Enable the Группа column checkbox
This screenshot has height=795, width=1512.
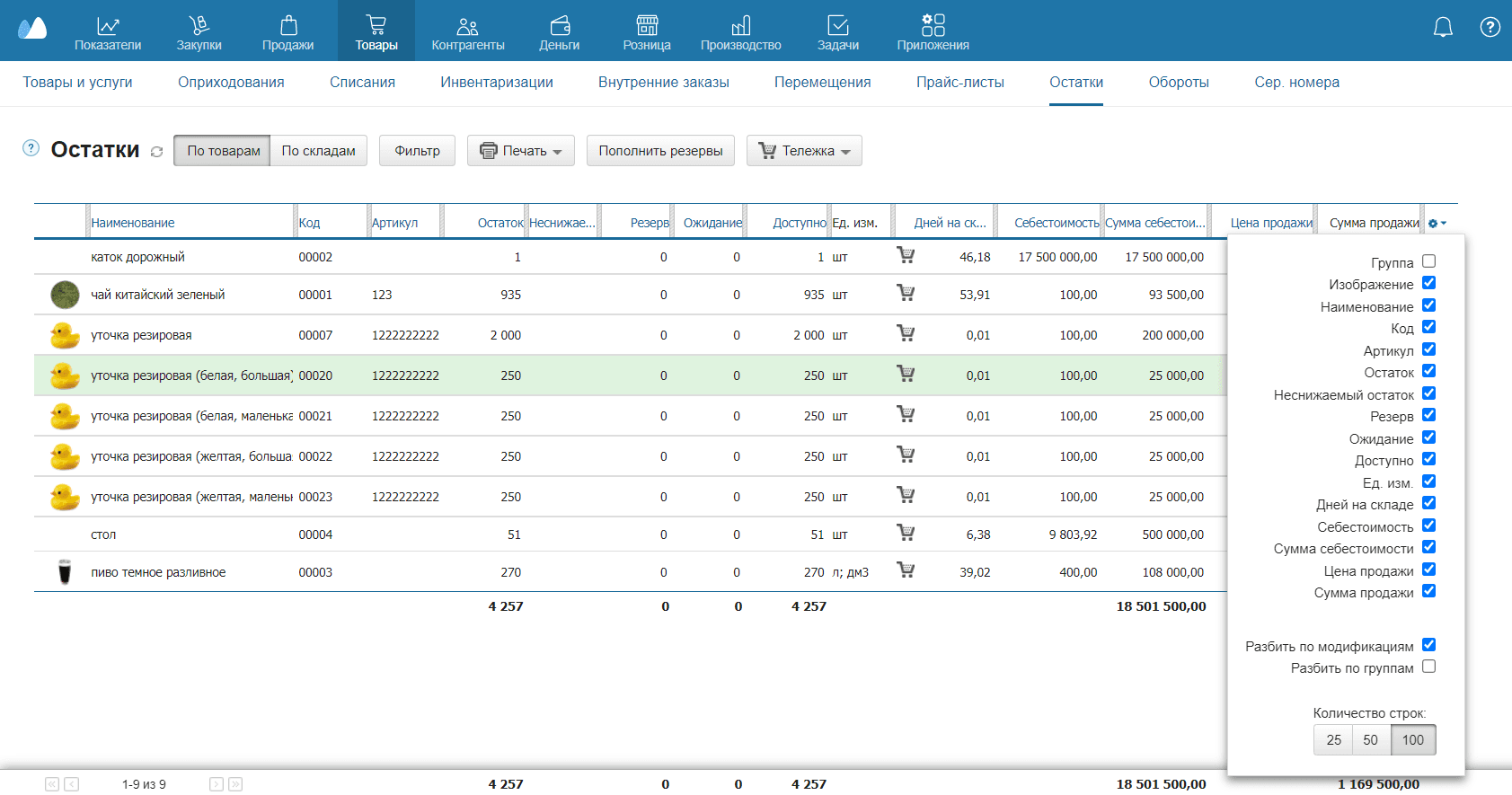point(1428,261)
